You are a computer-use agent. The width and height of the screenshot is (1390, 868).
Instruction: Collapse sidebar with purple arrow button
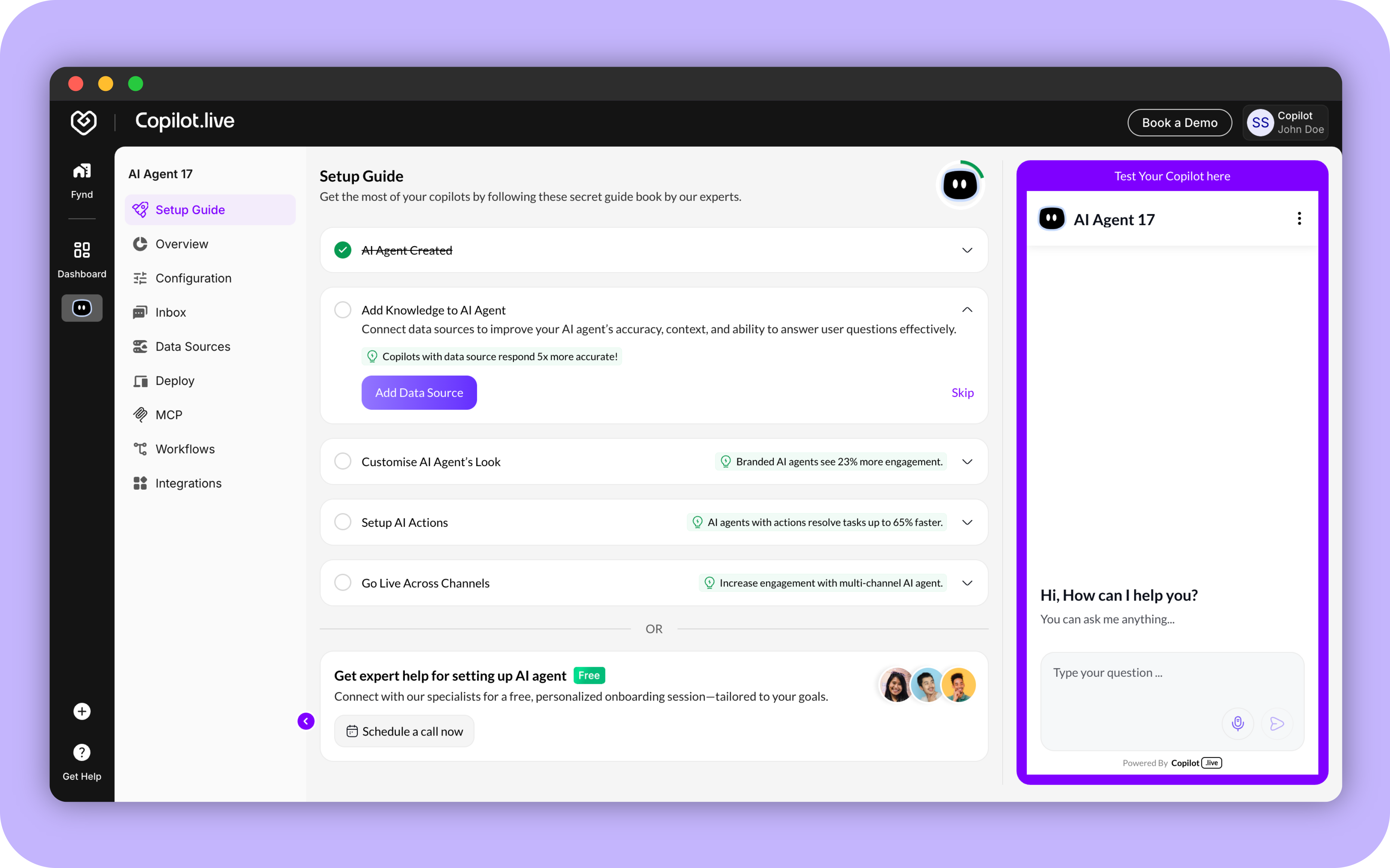pos(306,721)
